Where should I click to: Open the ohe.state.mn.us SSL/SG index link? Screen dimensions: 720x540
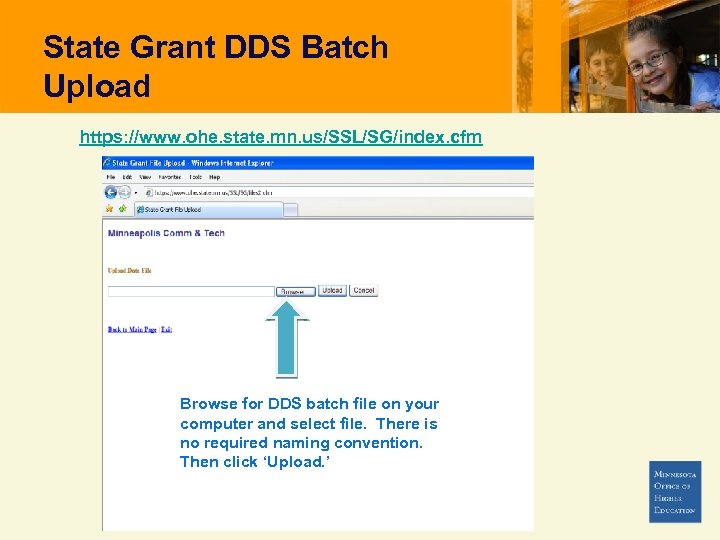pos(281,137)
